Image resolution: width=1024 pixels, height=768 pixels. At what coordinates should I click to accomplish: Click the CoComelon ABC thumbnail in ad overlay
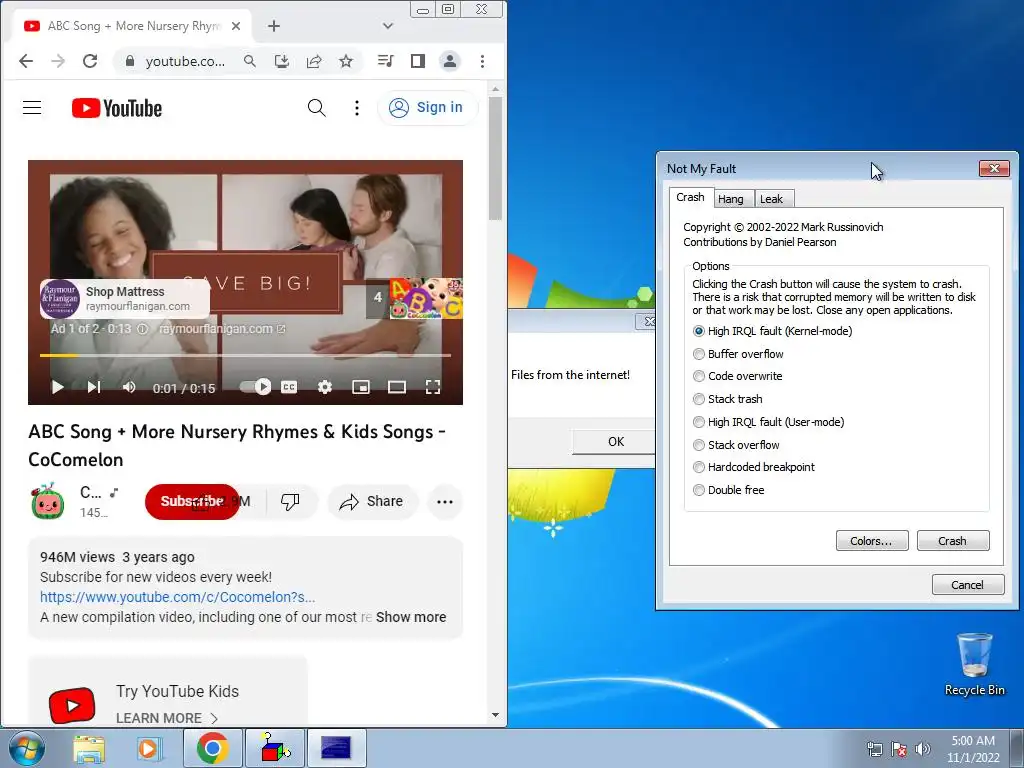(x=426, y=298)
